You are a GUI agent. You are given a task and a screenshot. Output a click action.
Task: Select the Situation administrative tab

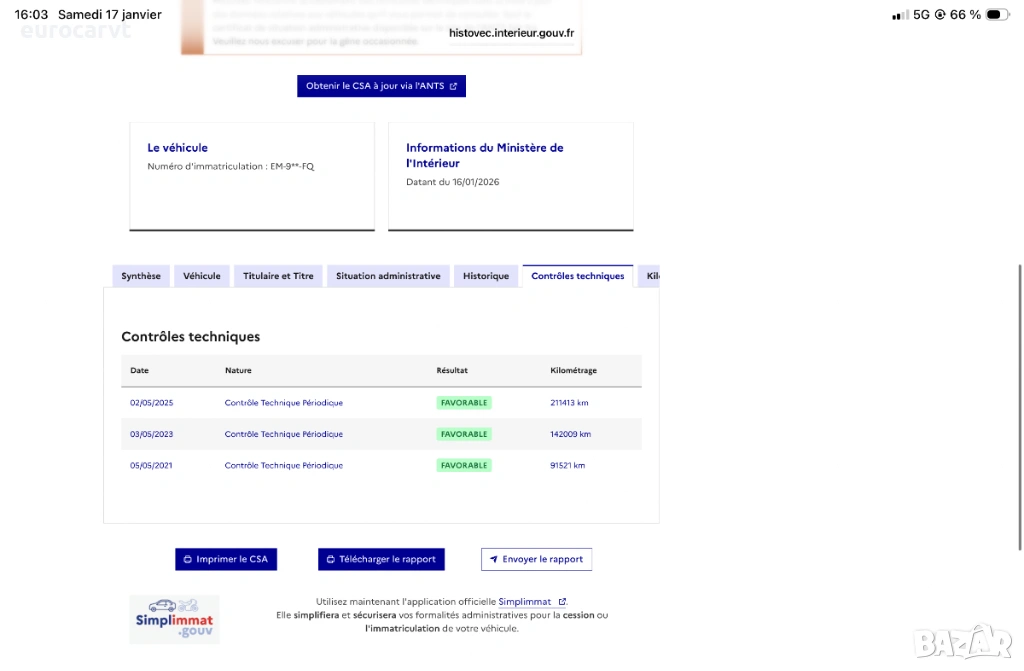pos(388,276)
